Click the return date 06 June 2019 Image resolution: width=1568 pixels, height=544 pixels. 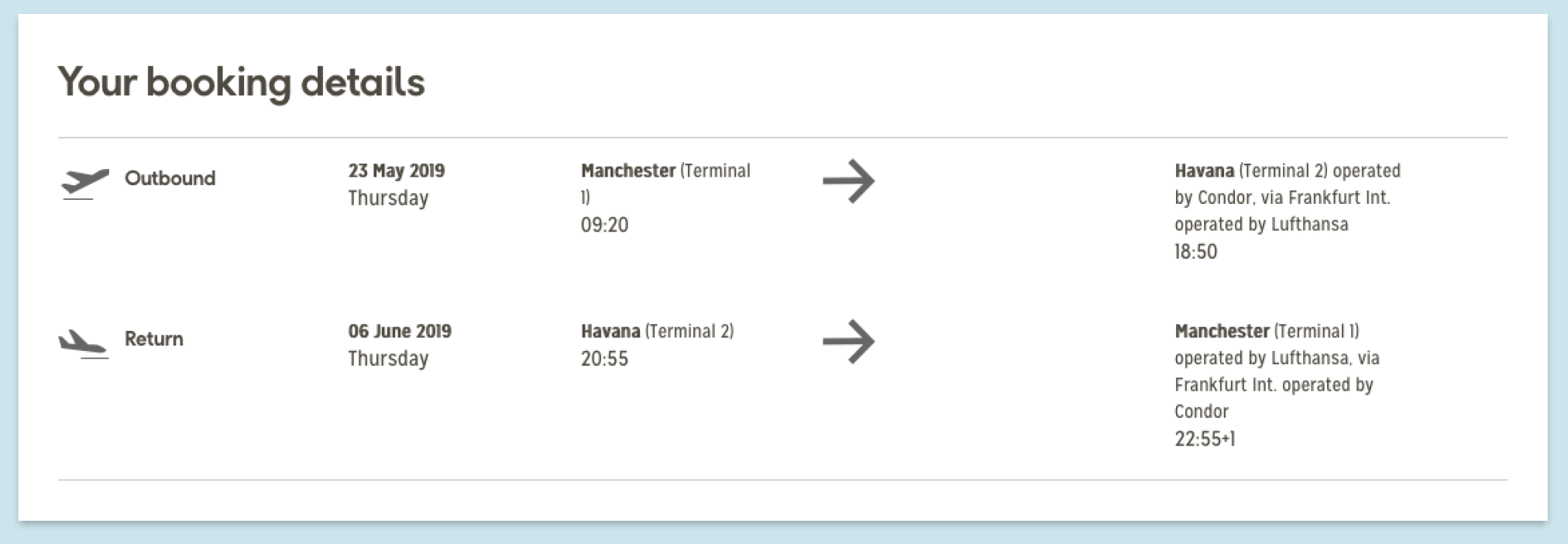coord(399,331)
